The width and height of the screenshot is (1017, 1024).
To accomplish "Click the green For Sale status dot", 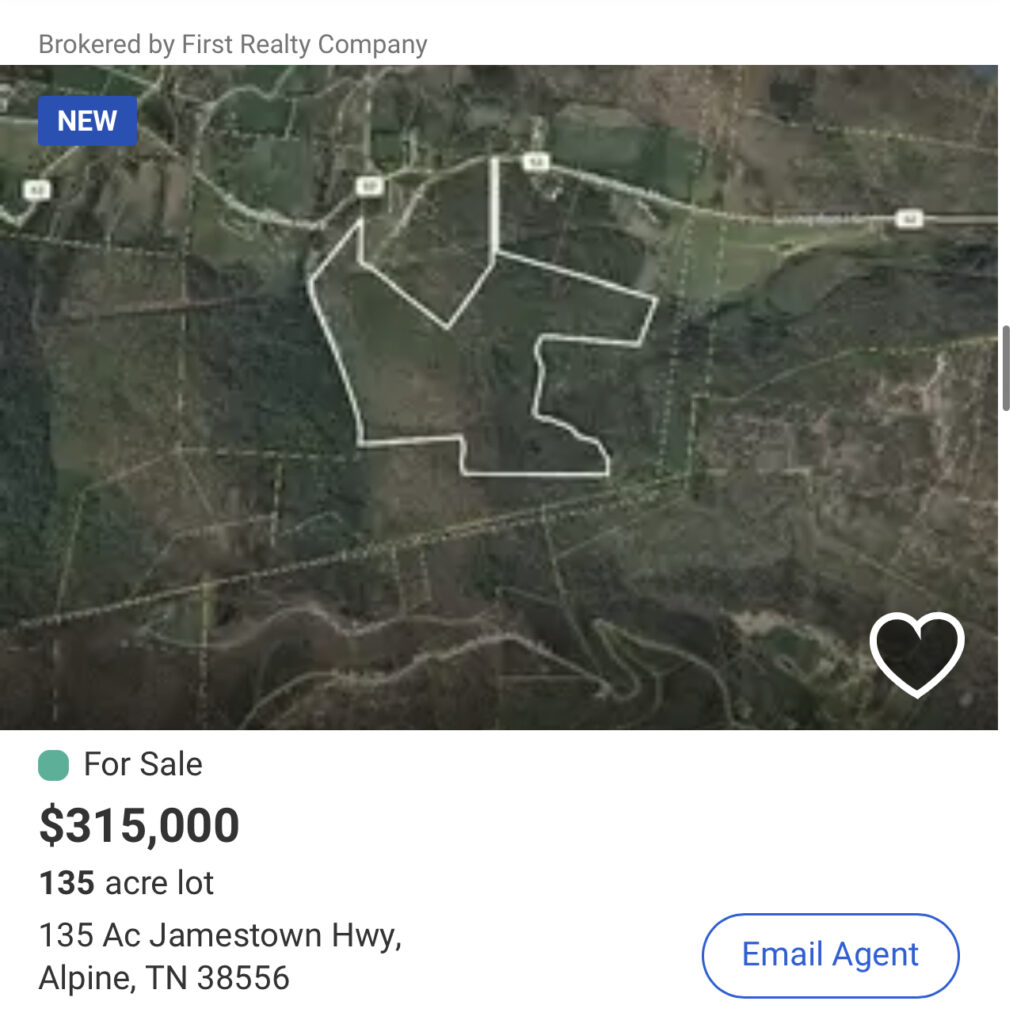I will tap(53, 766).
